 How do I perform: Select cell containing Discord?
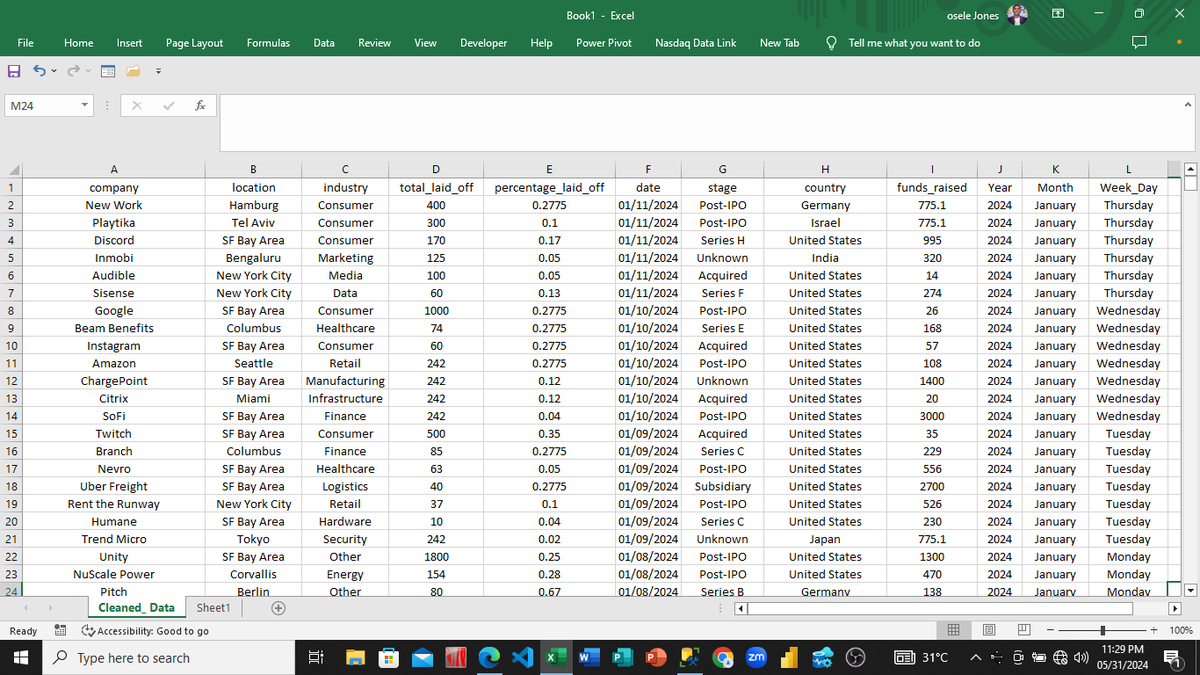click(114, 240)
